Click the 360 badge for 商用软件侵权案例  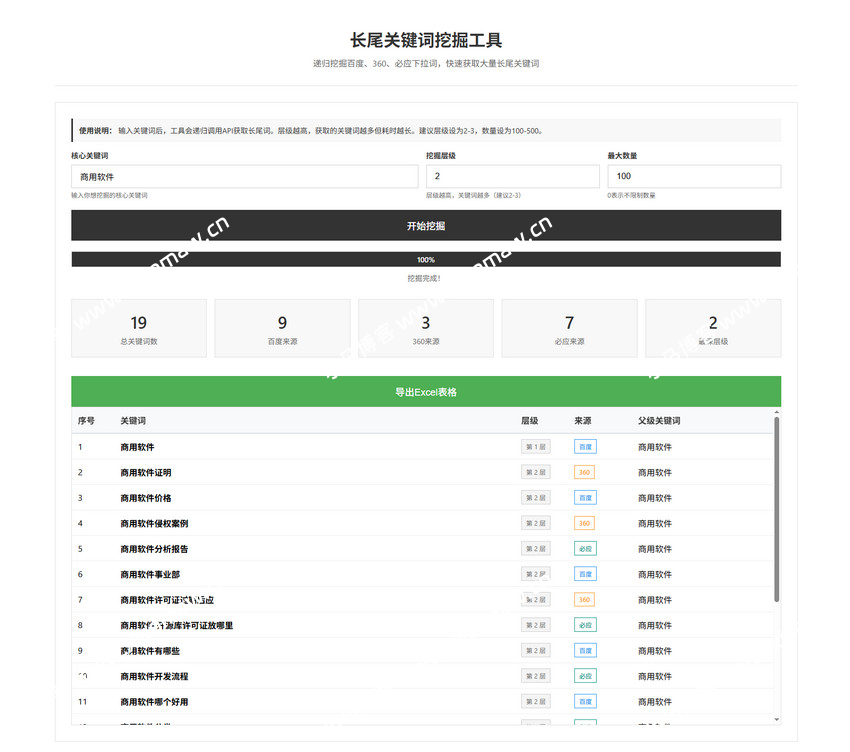584,523
